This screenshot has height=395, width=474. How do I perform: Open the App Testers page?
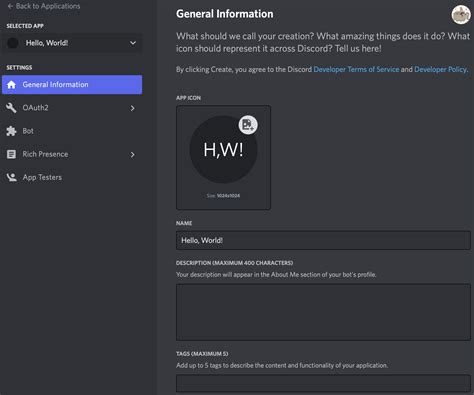point(72,177)
